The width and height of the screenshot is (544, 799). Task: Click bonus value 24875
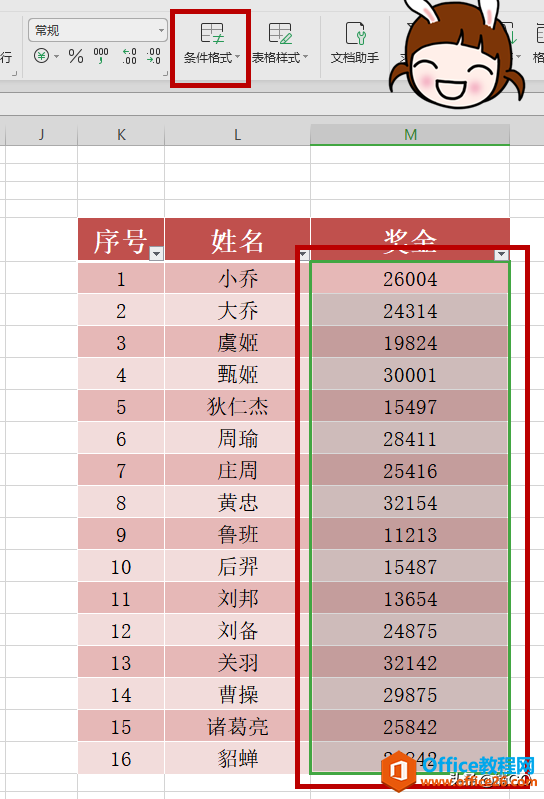coord(410,630)
